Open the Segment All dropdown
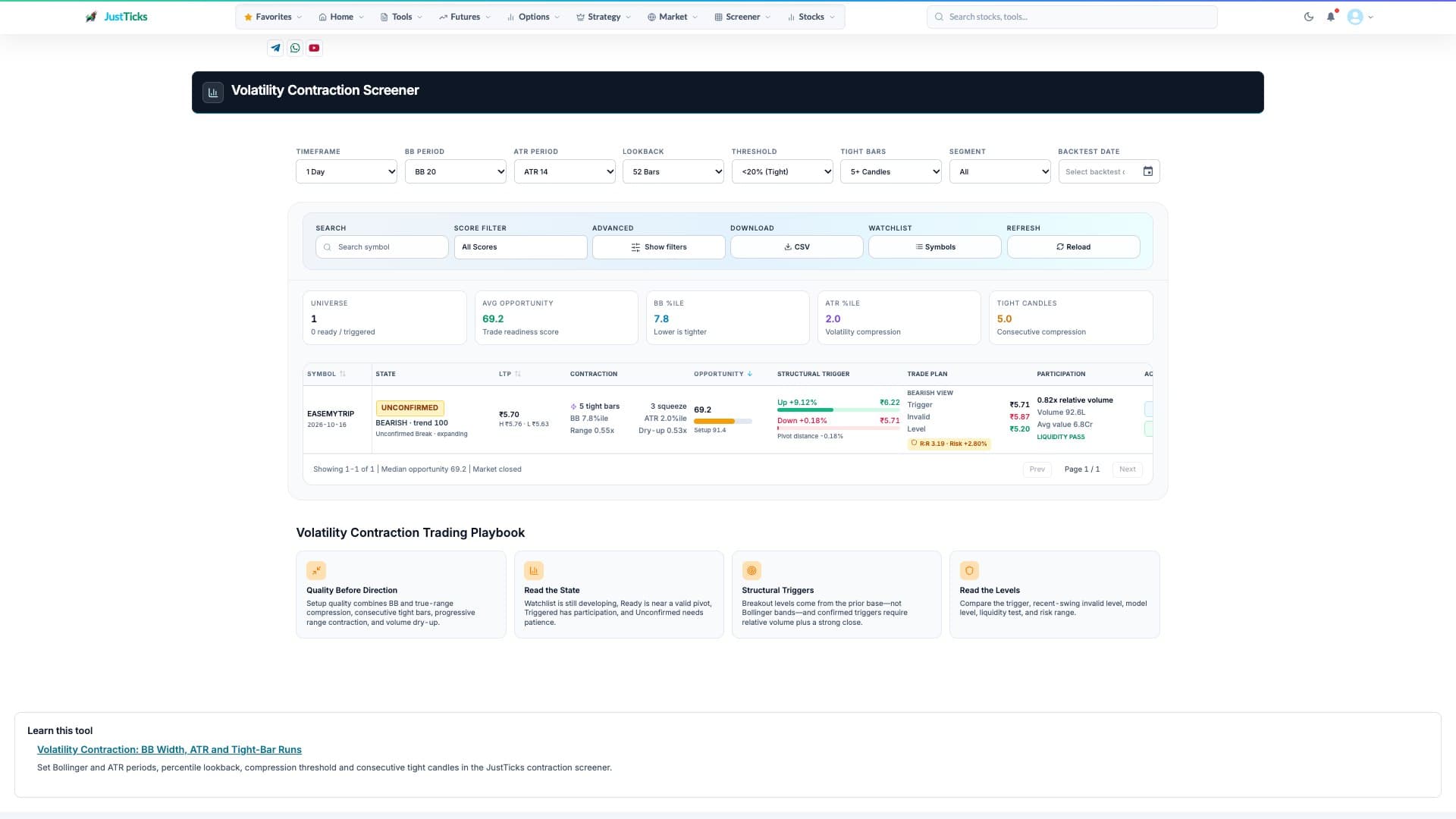This screenshot has width=1456, height=819. (1000, 171)
